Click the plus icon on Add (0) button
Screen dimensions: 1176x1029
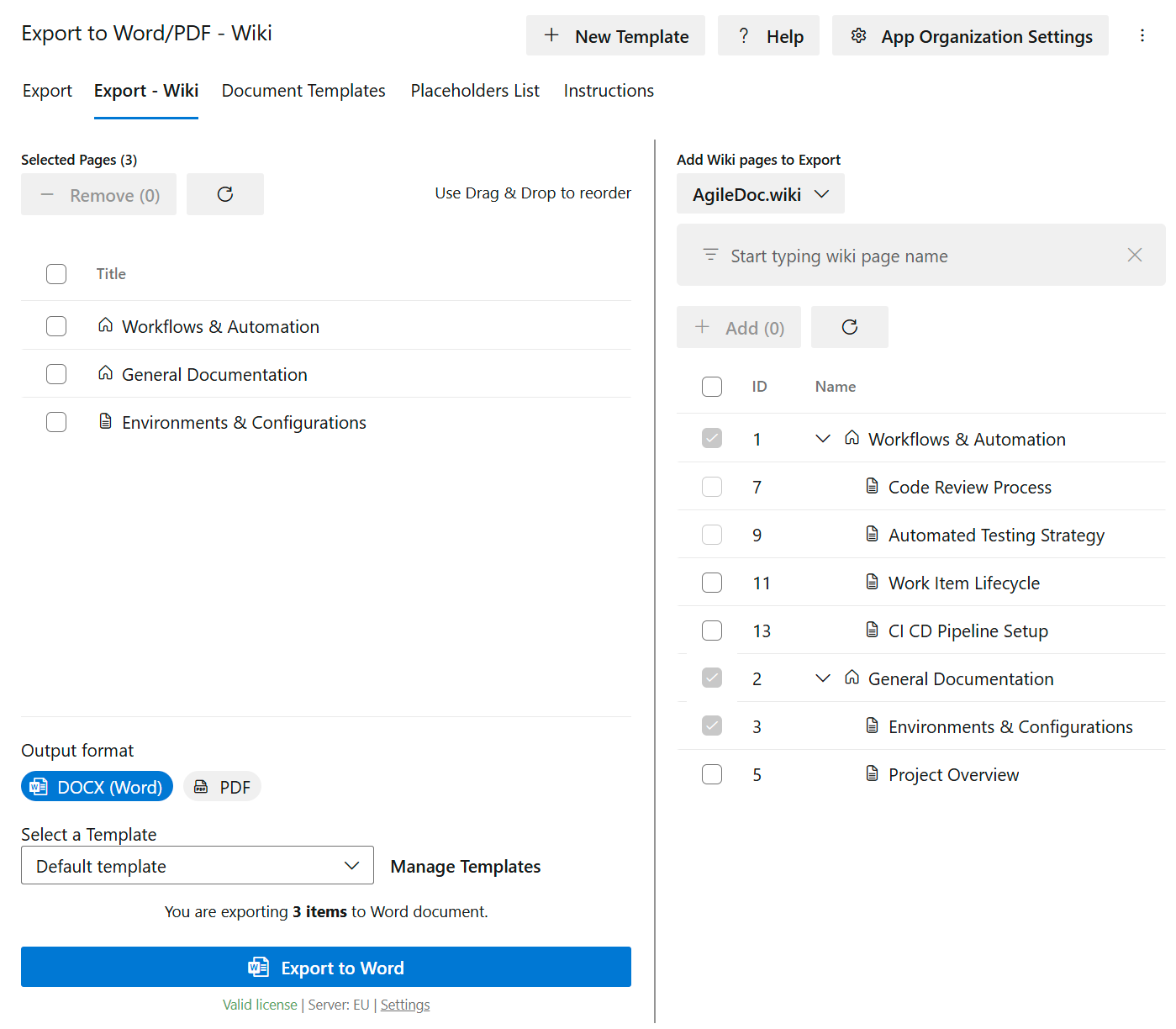(x=702, y=327)
